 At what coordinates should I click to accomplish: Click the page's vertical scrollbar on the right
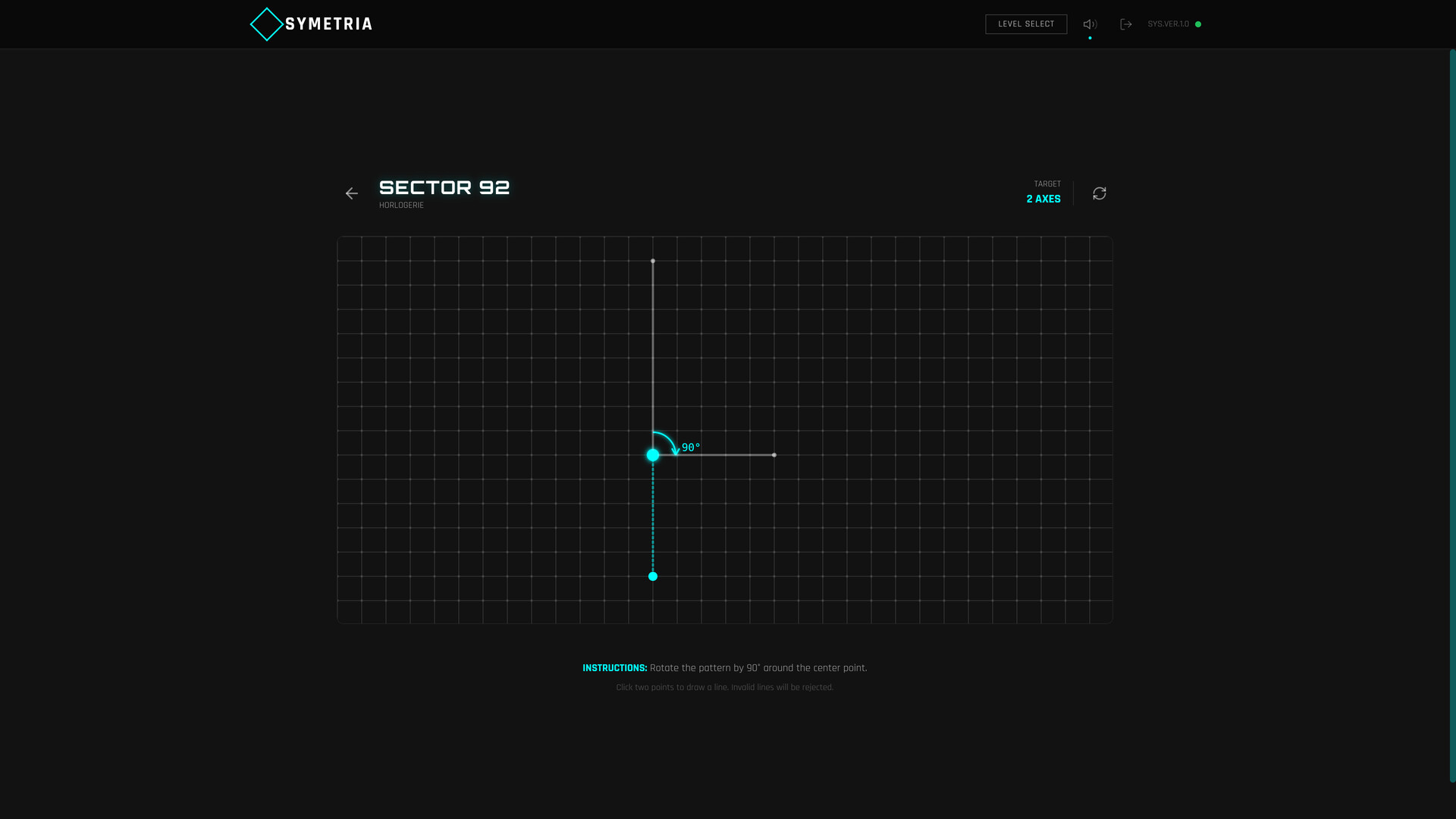click(x=1452, y=416)
